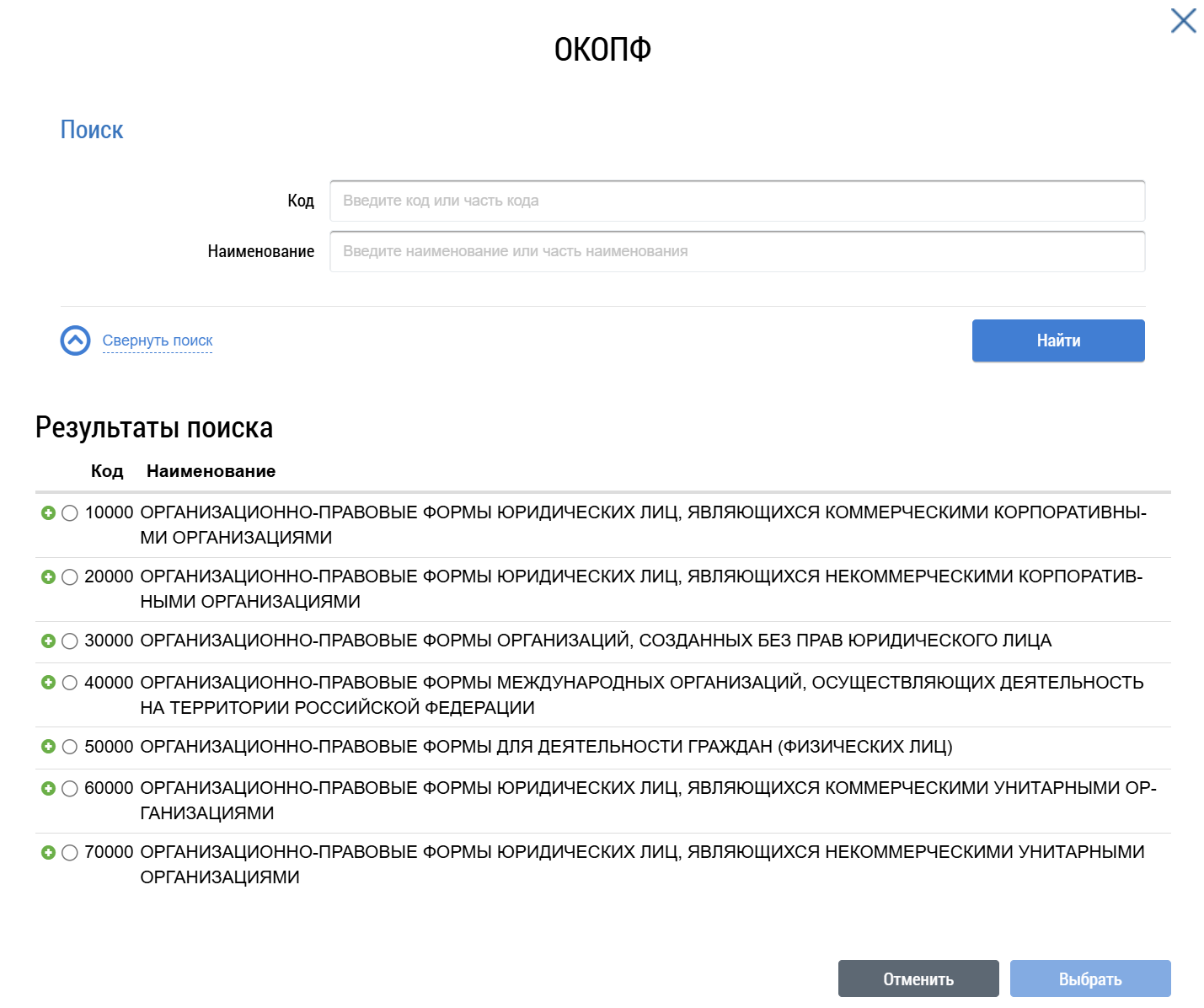The height and width of the screenshot is (1008, 1204).
Task: Expand the 40000 international organizations group
Action: (48, 684)
